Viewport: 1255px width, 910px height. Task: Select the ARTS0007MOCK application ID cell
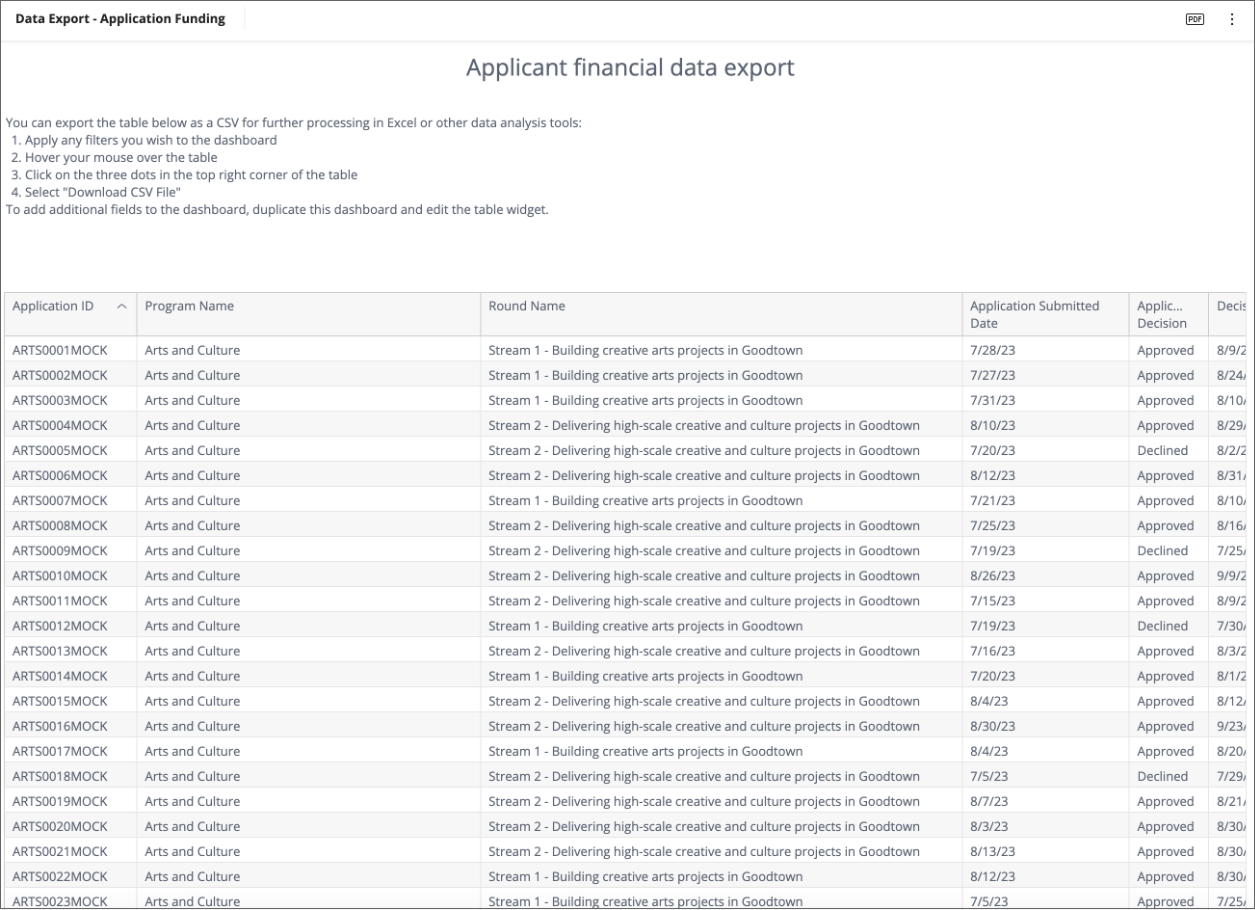70,500
